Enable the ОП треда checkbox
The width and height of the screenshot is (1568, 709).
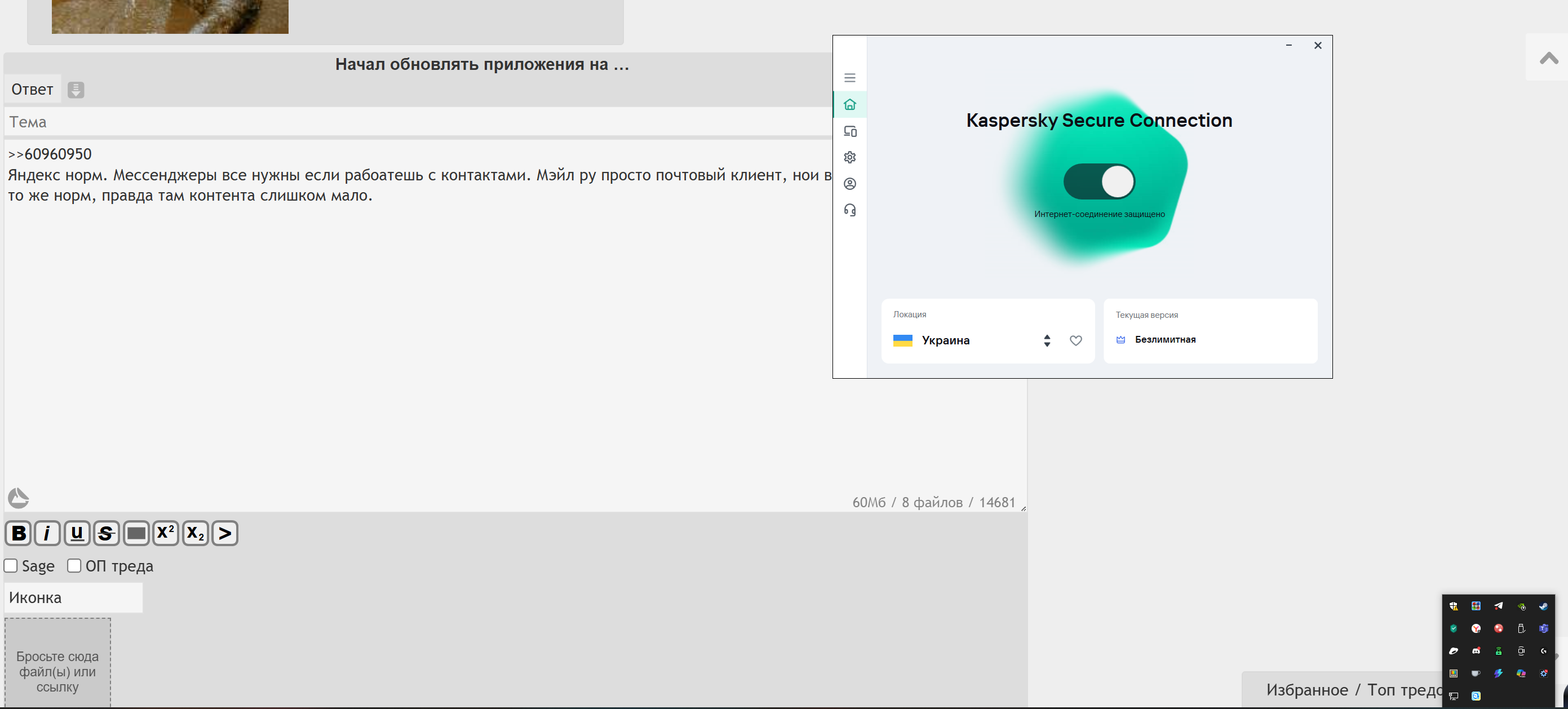coord(74,566)
